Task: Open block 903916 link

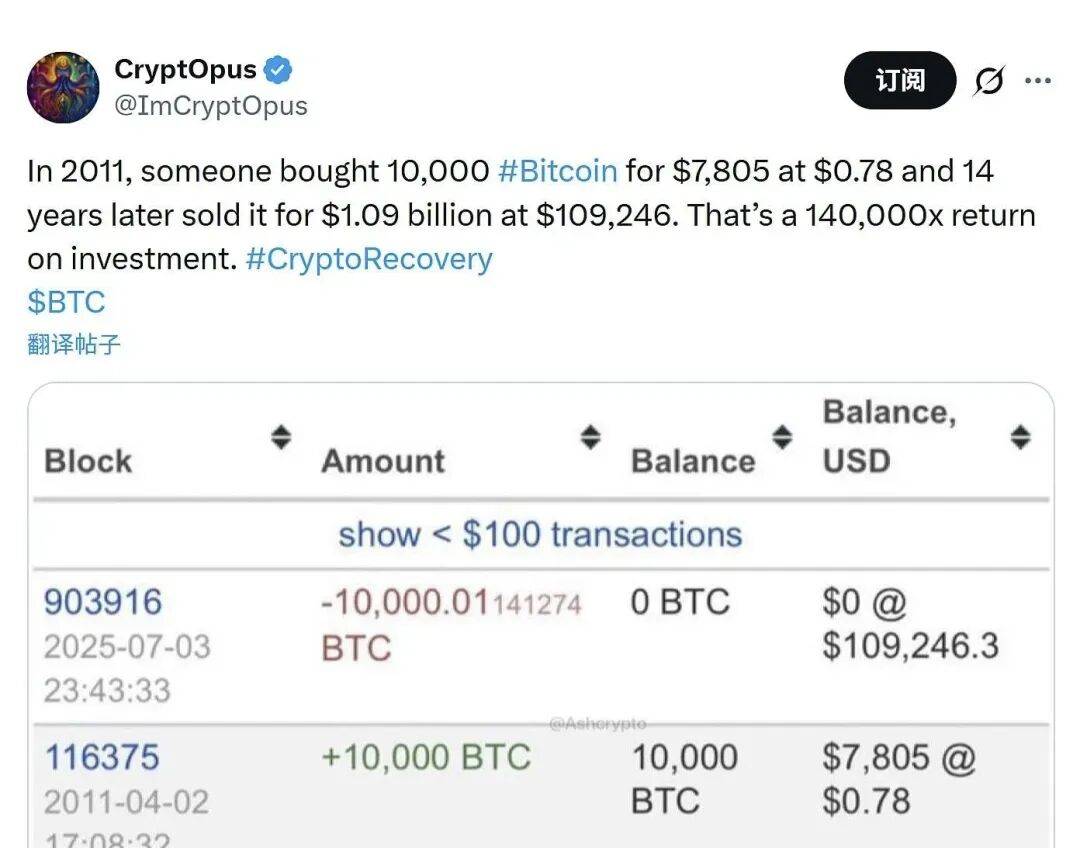Action: (x=102, y=602)
